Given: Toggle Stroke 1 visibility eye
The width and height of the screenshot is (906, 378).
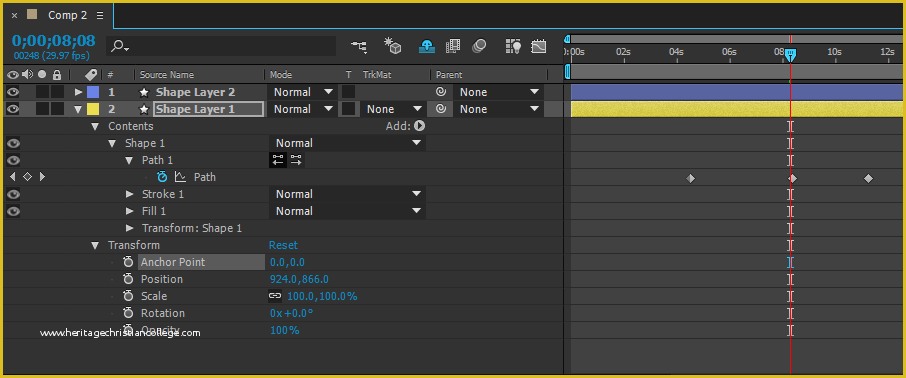Looking at the screenshot, I should coord(13,194).
